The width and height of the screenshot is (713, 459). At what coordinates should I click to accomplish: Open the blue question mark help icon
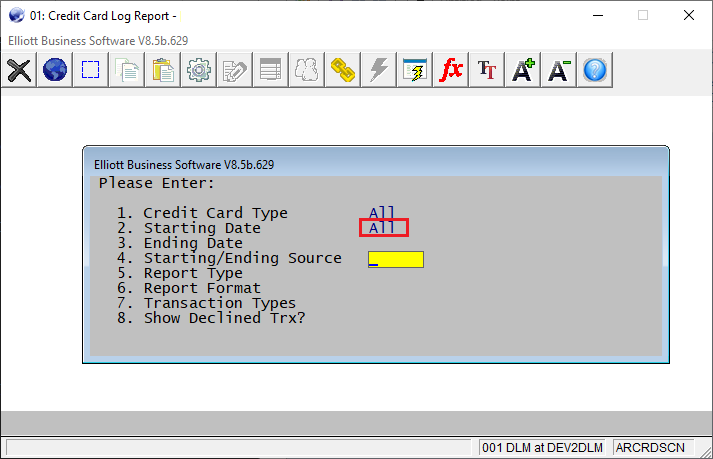tap(595, 70)
